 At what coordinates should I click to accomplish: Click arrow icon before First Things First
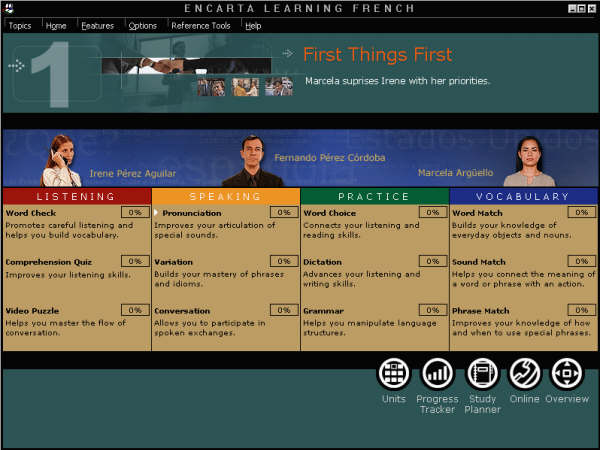click(x=288, y=53)
